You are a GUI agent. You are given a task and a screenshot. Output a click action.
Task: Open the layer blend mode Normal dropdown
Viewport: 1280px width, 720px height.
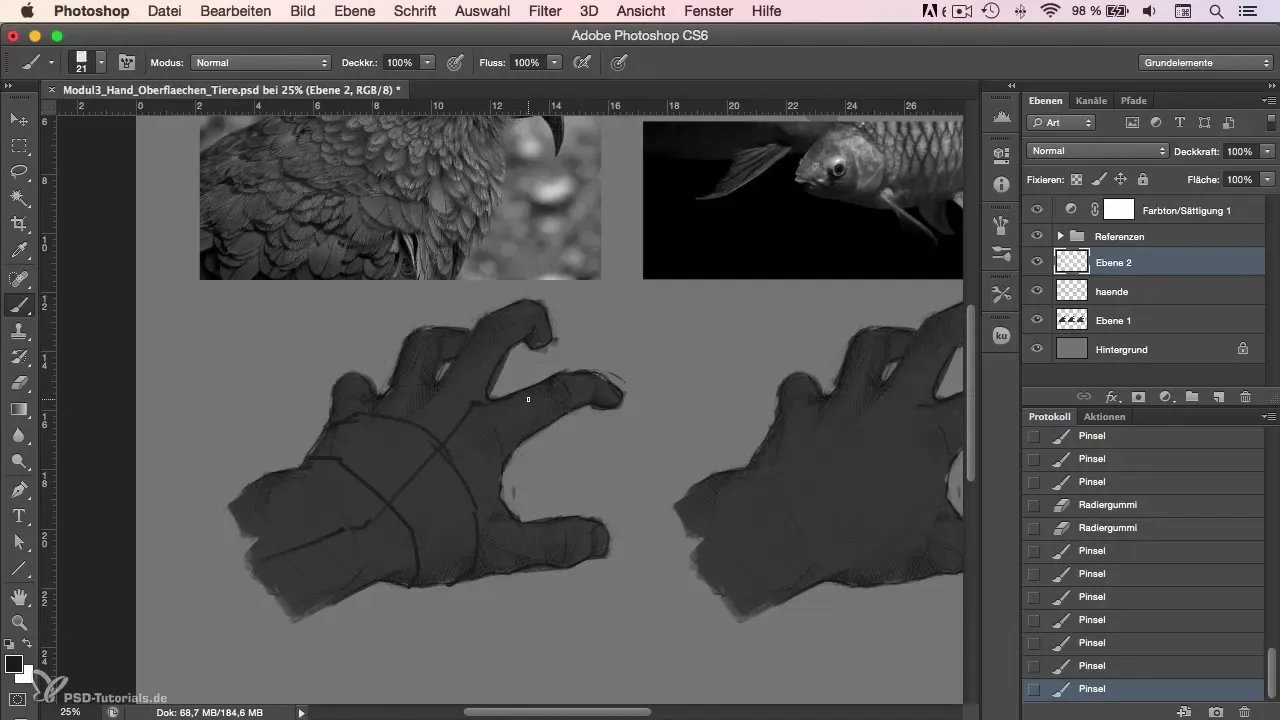coord(1097,151)
